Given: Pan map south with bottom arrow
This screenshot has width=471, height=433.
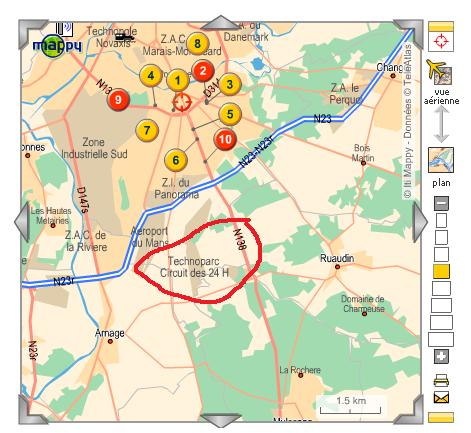Looking at the screenshot, I should 220,421.
